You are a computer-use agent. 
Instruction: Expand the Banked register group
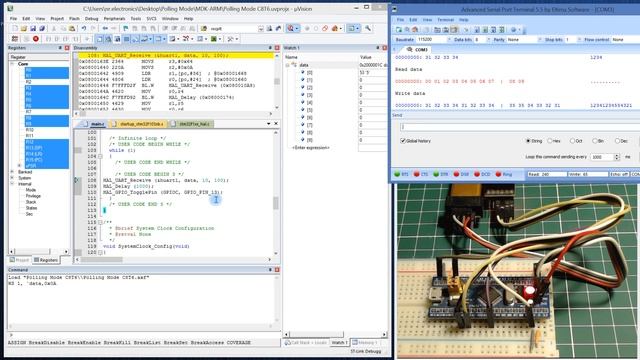12,172
